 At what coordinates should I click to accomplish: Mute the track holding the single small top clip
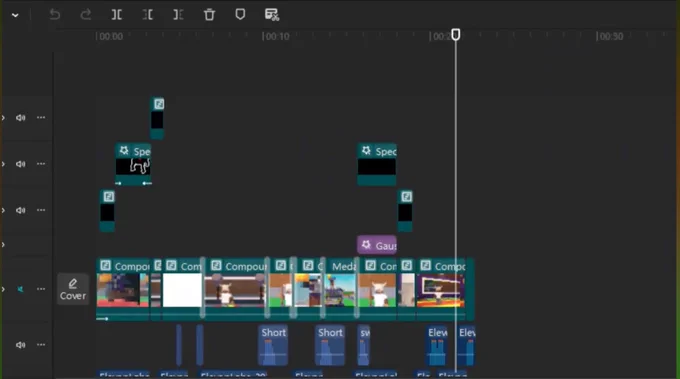coord(20,118)
